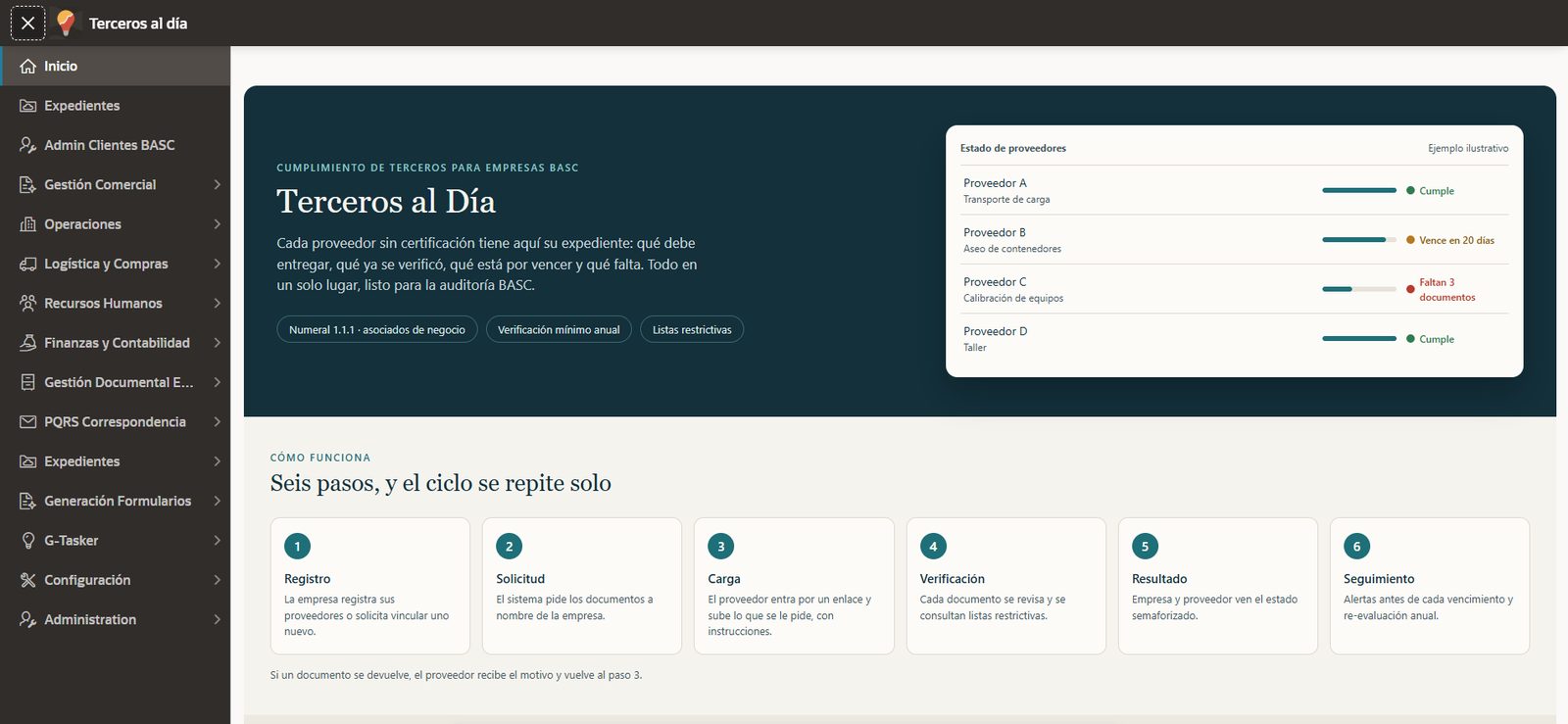
Task: Expand the G-Tasker submenu arrow
Action: (217, 540)
